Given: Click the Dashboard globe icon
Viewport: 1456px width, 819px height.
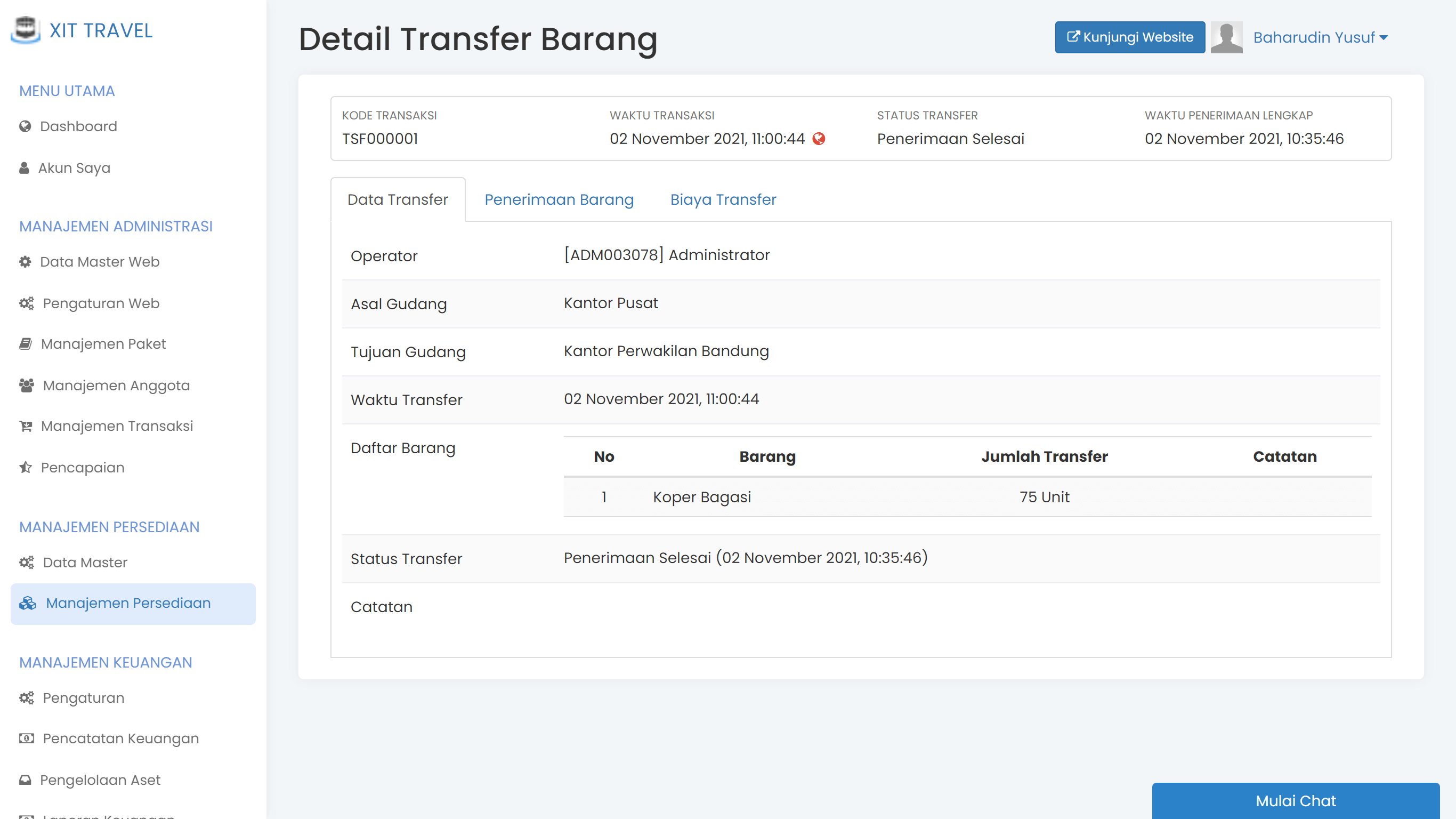Looking at the screenshot, I should pyautogui.click(x=25, y=127).
